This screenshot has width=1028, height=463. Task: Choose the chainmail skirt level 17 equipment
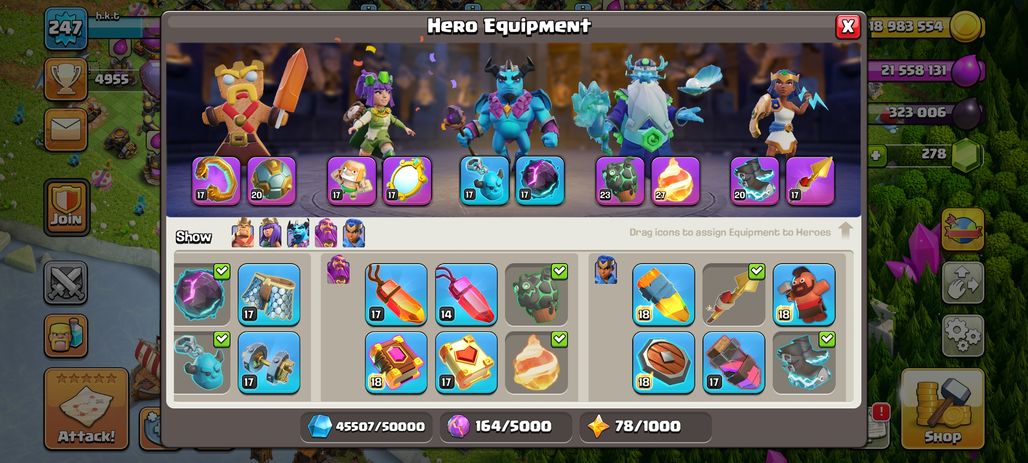(x=269, y=294)
